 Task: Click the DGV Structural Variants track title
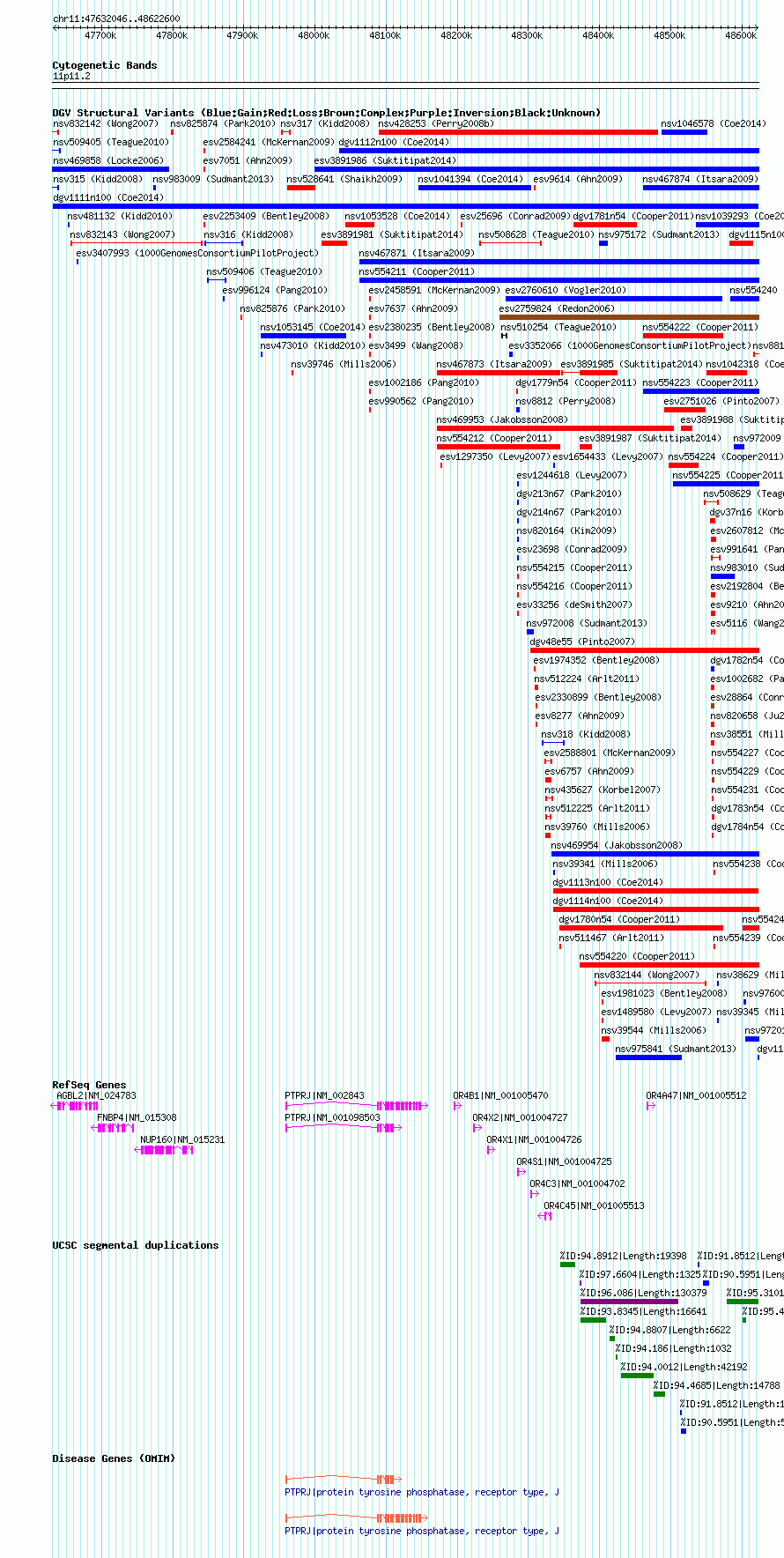coord(326,113)
